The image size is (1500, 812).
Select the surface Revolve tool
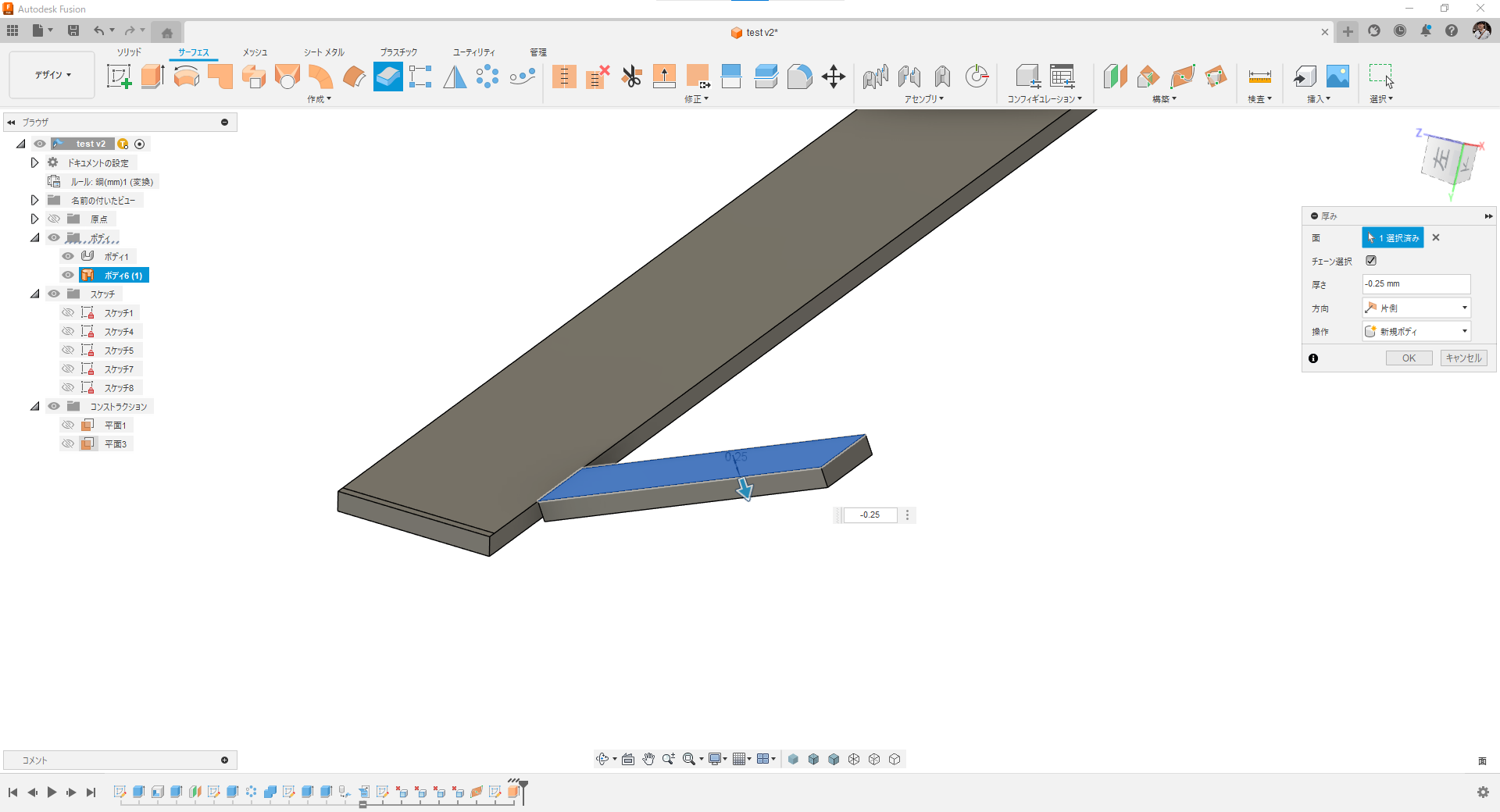(187, 77)
